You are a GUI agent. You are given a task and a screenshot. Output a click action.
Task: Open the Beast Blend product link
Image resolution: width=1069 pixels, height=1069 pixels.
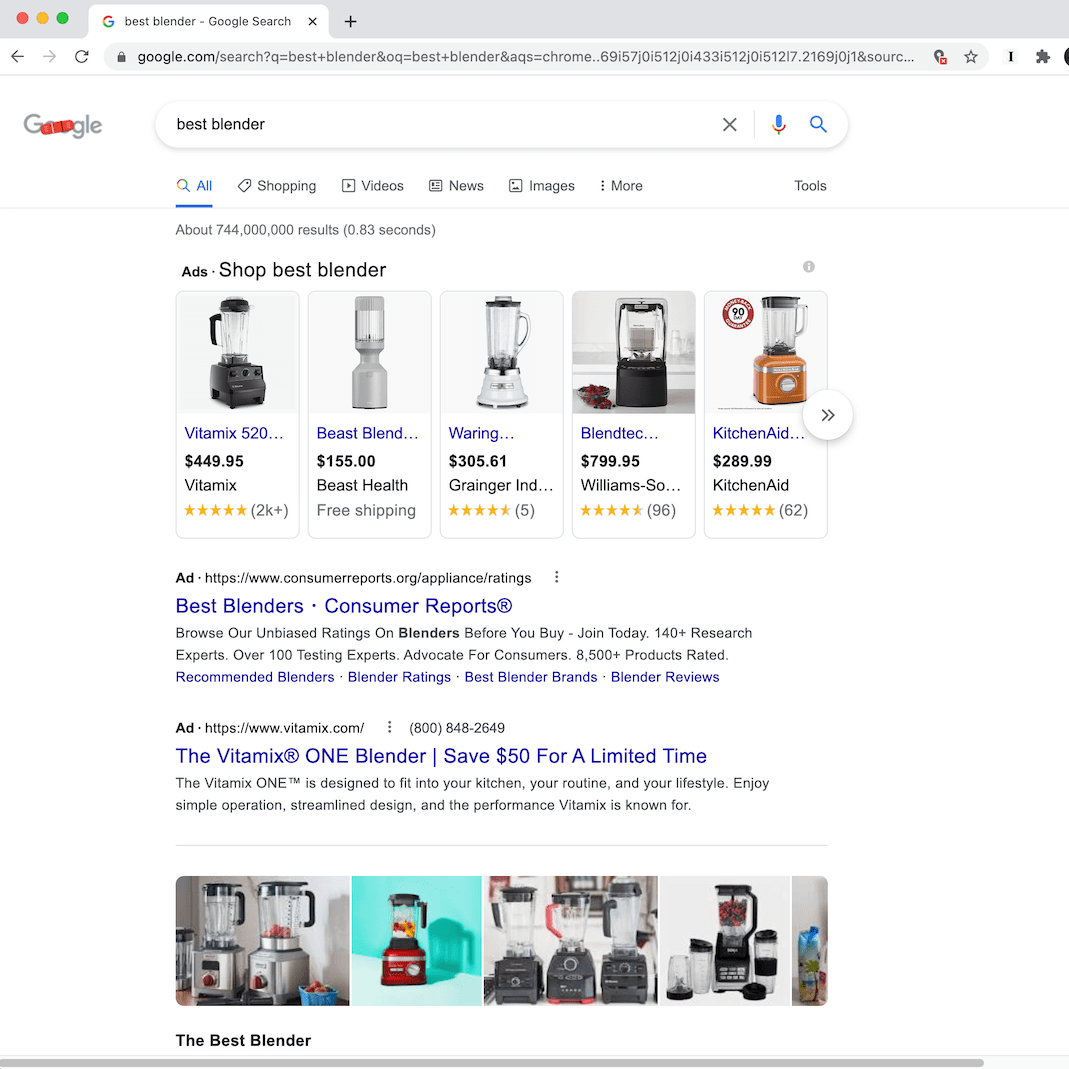click(x=367, y=434)
